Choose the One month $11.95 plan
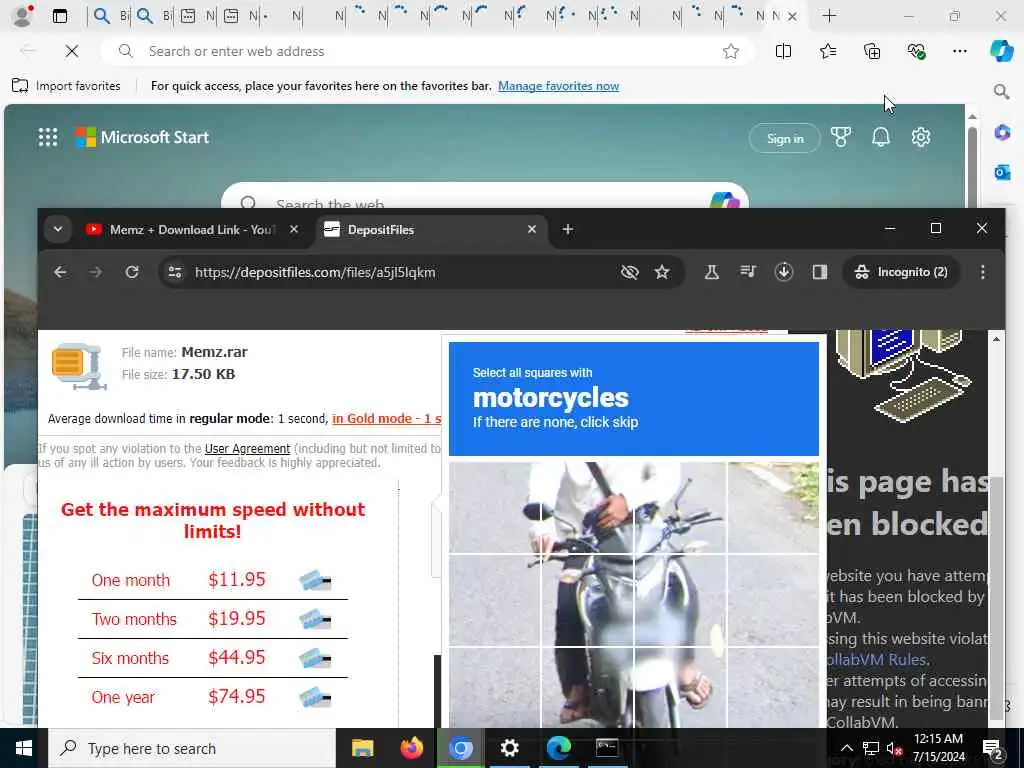 pyautogui.click(x=212, y=580)
